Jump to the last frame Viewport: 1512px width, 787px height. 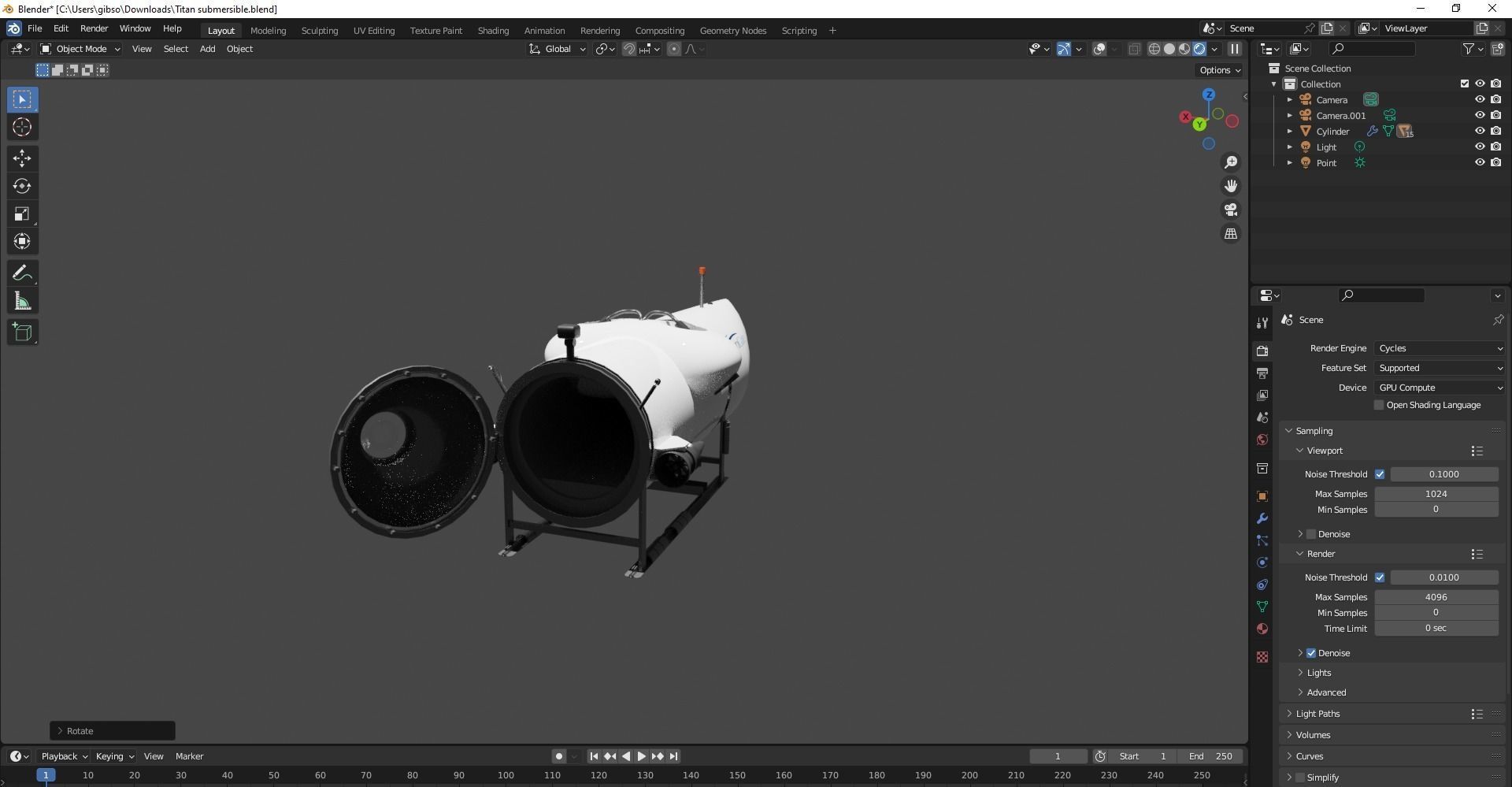pos(673,756)
